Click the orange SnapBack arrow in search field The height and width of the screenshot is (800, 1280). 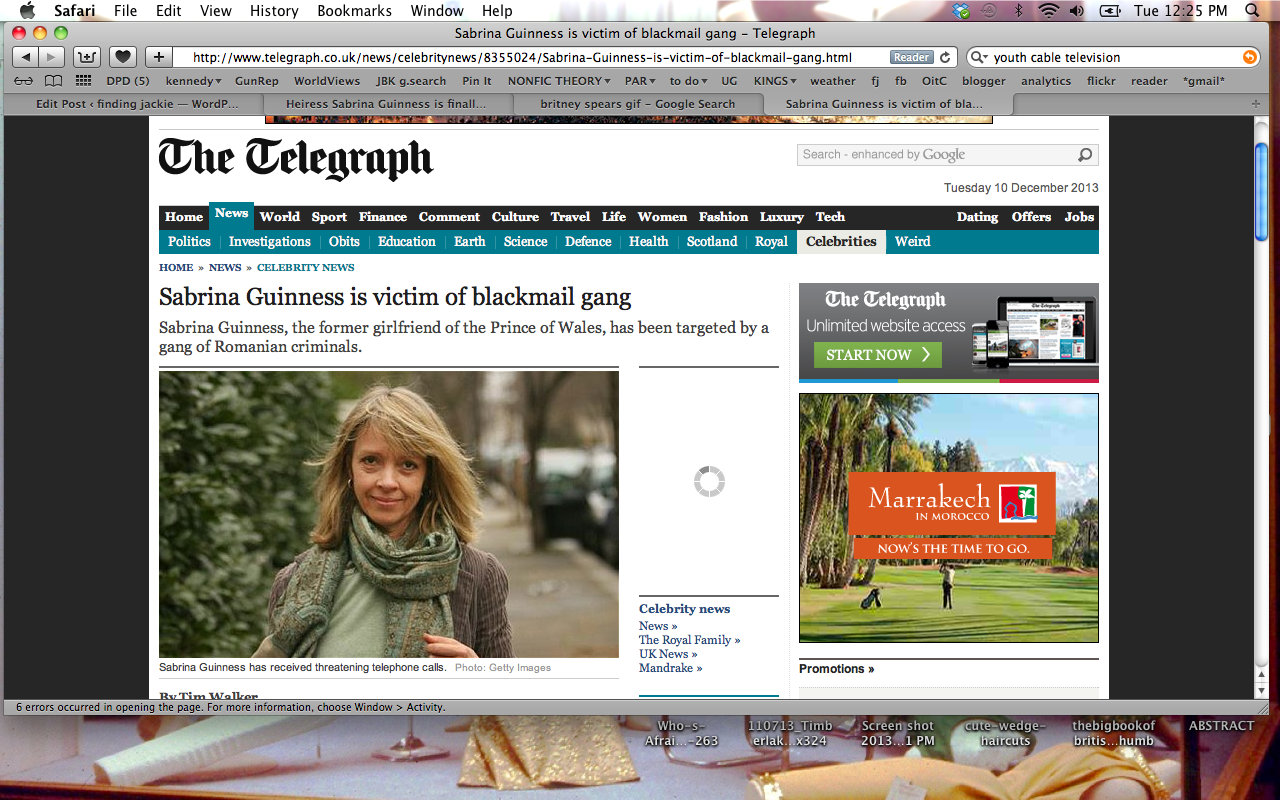point(1249,57)
